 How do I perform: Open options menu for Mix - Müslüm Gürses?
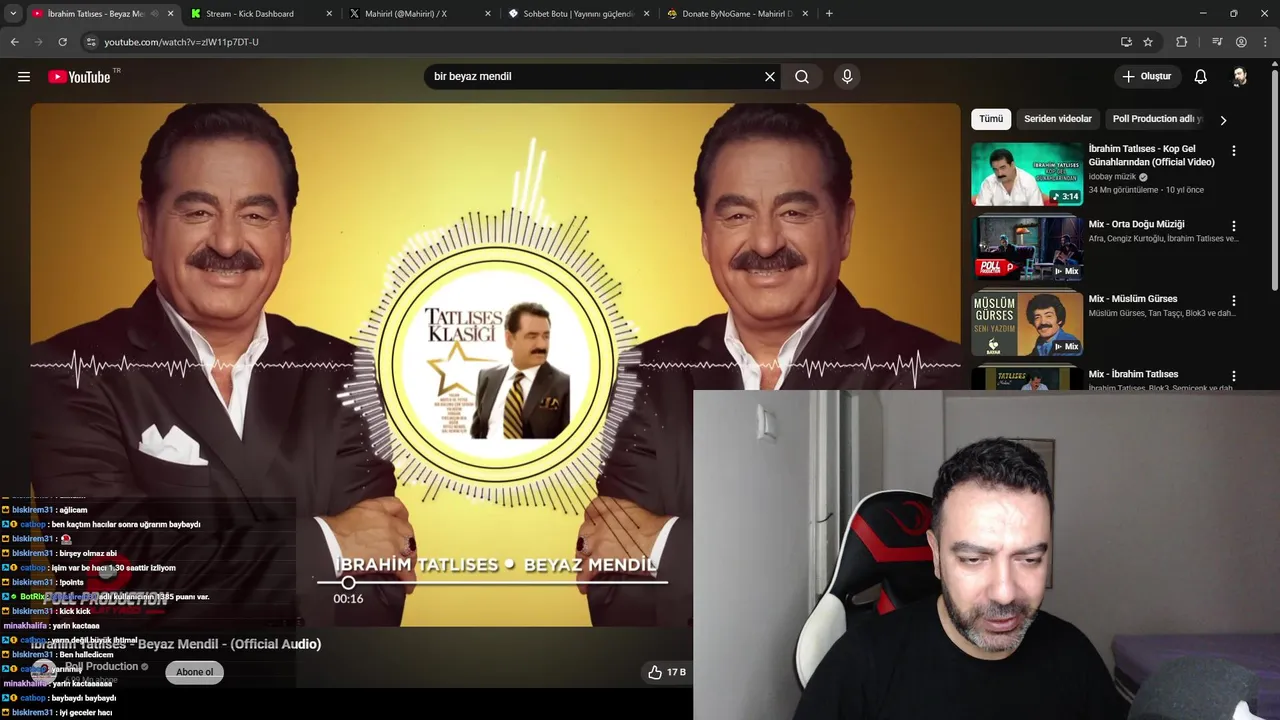coord(1234,301)
